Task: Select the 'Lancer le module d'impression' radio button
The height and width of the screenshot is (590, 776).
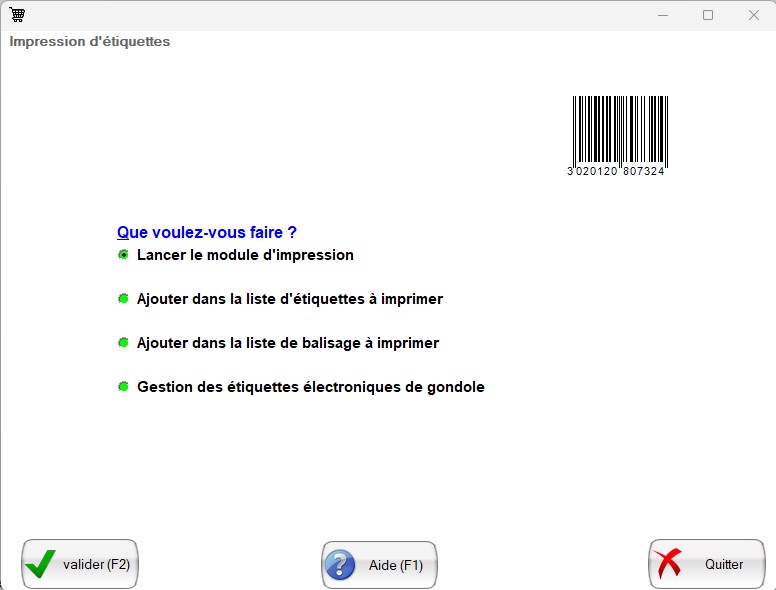Action: 123,255
